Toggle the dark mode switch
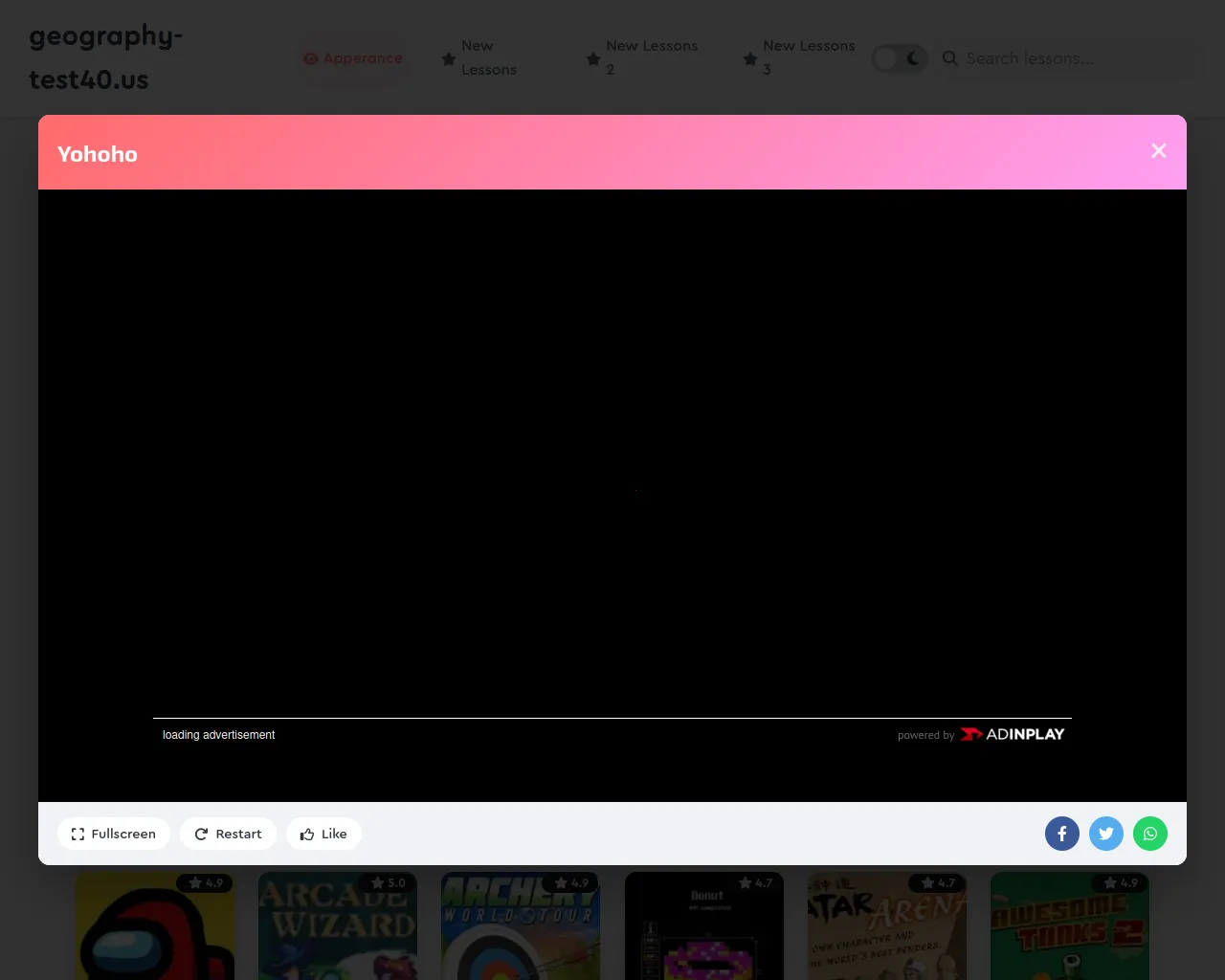 (x=900, y=58)
